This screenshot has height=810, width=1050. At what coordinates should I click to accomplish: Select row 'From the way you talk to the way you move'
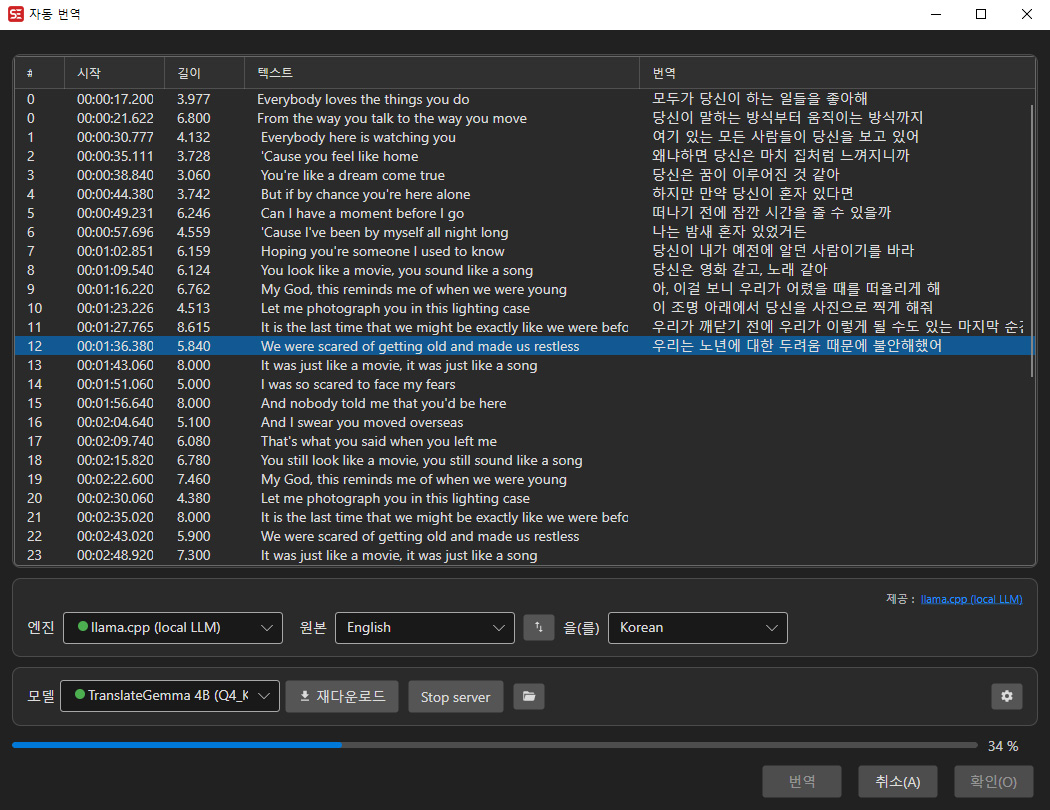click(x=522, y=118)
